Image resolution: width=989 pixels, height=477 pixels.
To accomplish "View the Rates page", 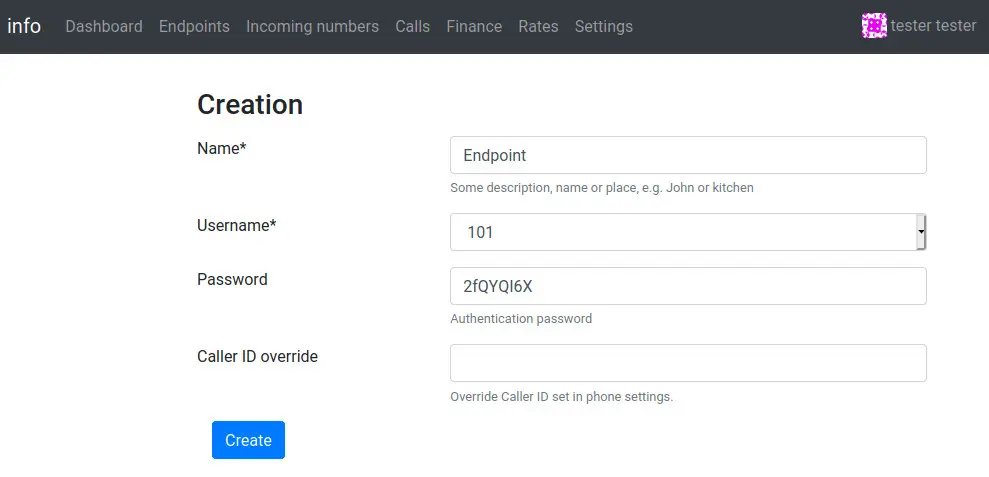I will tap(538, 27).
